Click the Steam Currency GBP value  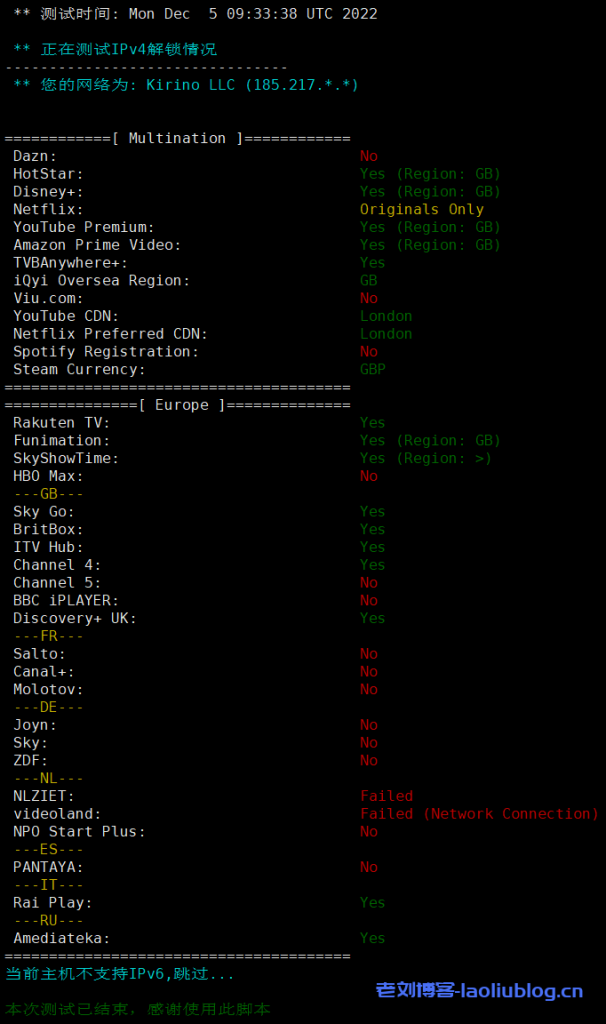click(373, 369)
